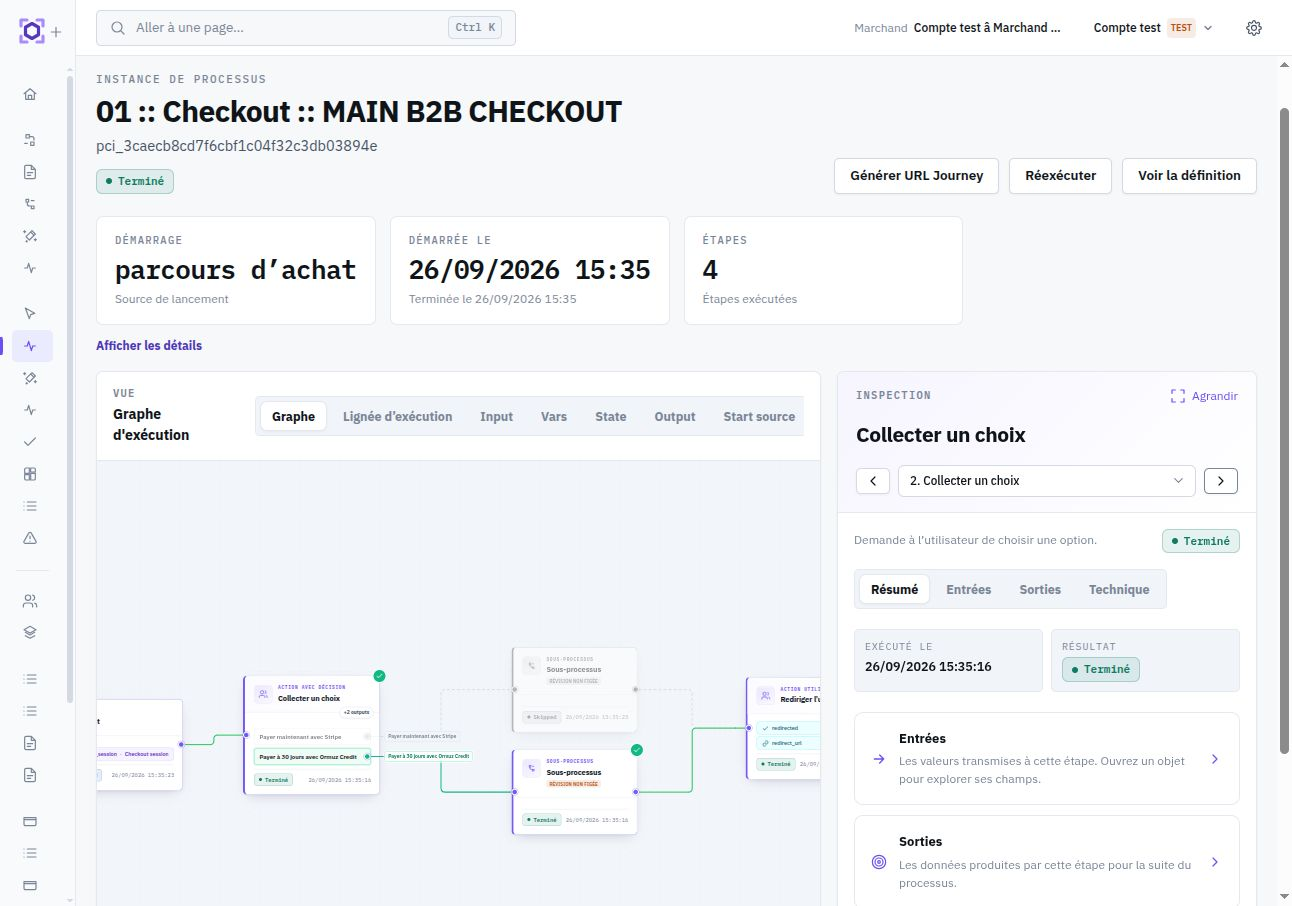Click the Voir la définition button
This screenshot has height=906, width=1292.
(1189, 175)
